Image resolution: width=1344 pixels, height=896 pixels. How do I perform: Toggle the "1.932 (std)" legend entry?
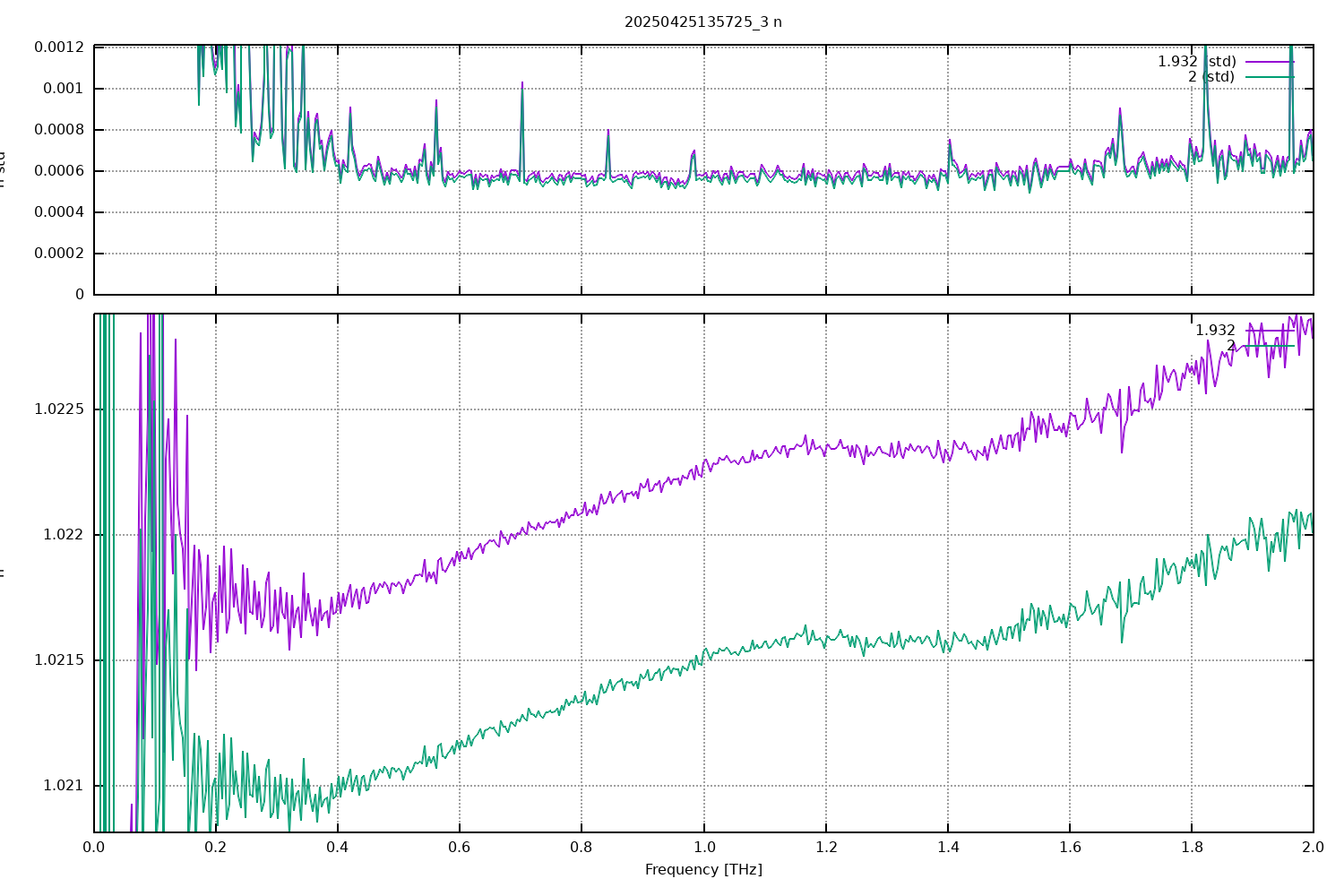1196,62
